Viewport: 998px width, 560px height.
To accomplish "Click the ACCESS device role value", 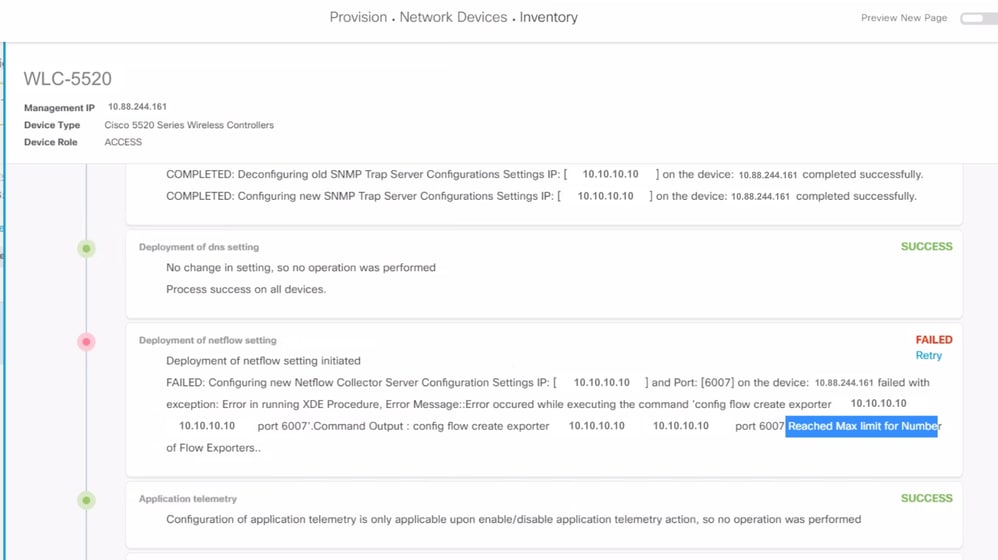I will 123,142.
